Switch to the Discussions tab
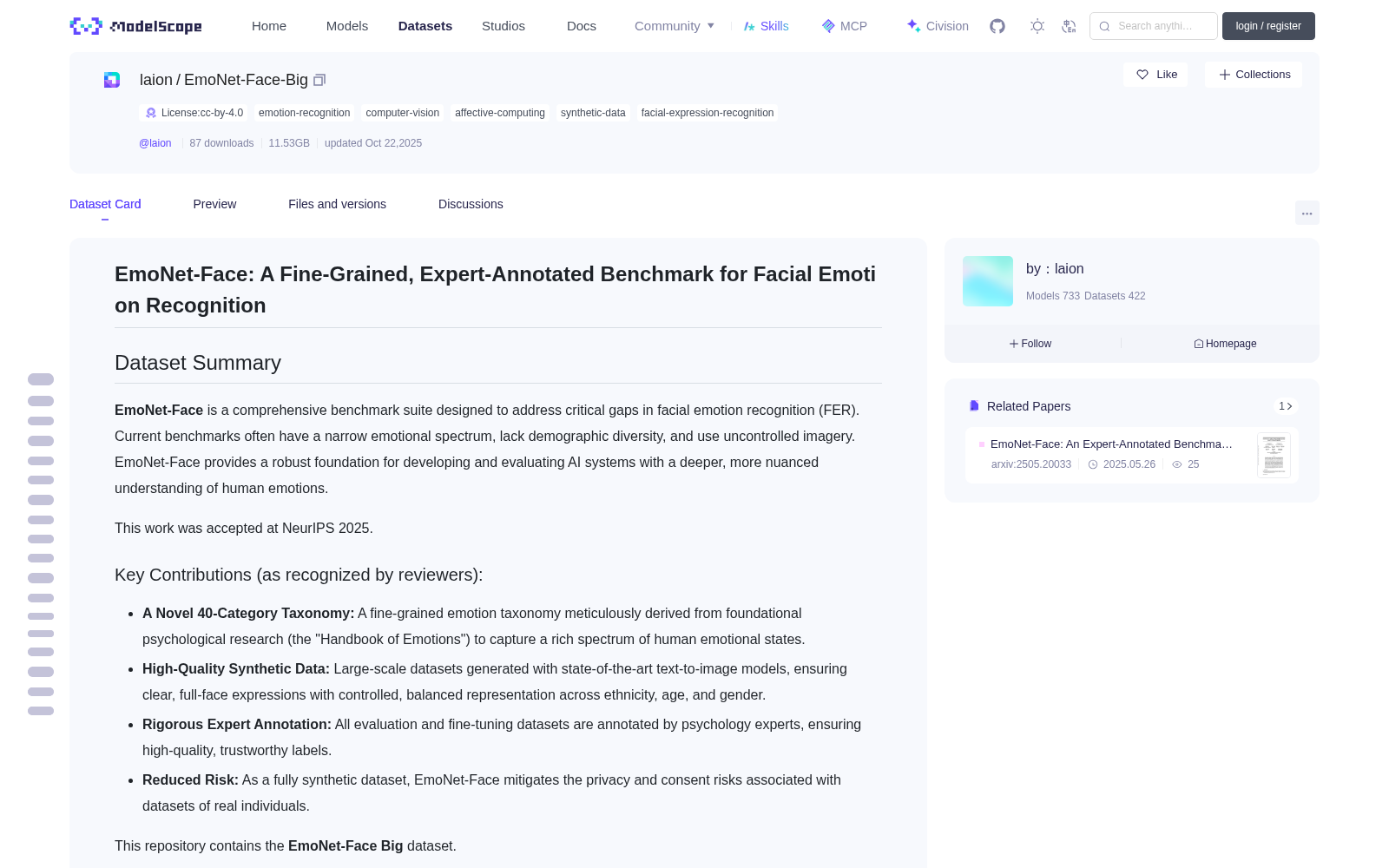1389x868 pixels. coord(471,204)
